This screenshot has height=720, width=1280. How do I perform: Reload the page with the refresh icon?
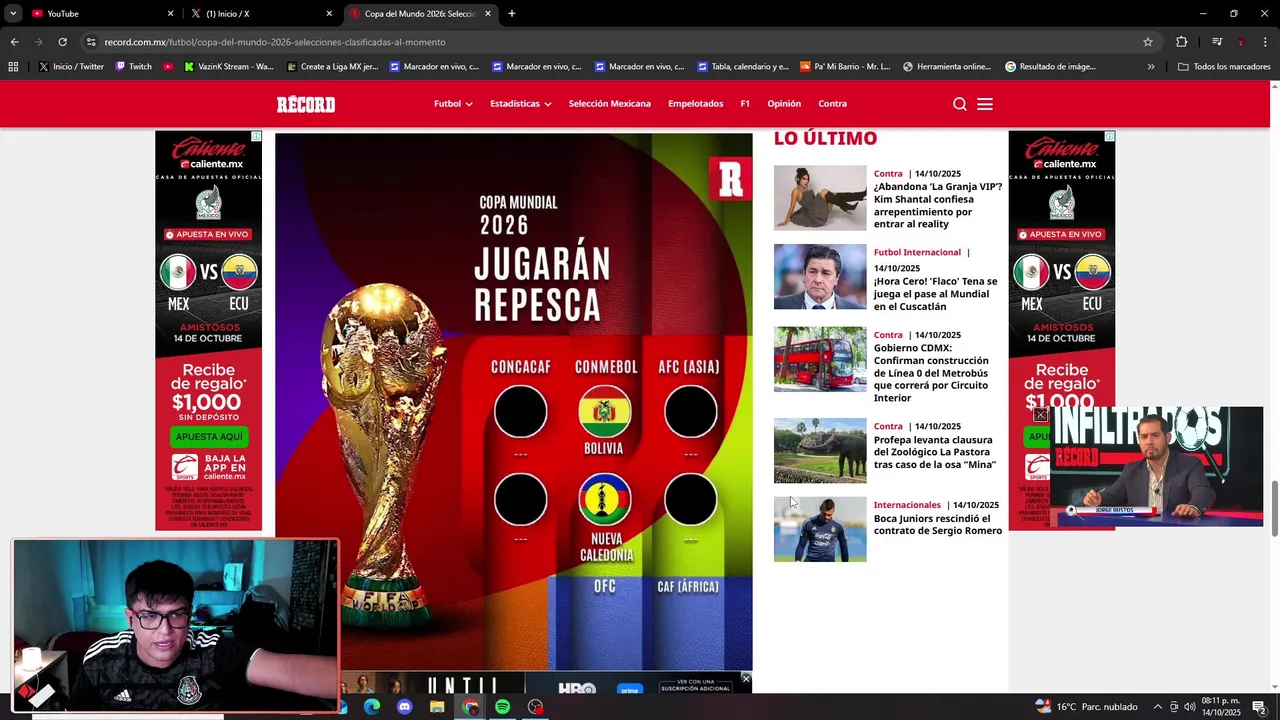click(62, 42)
